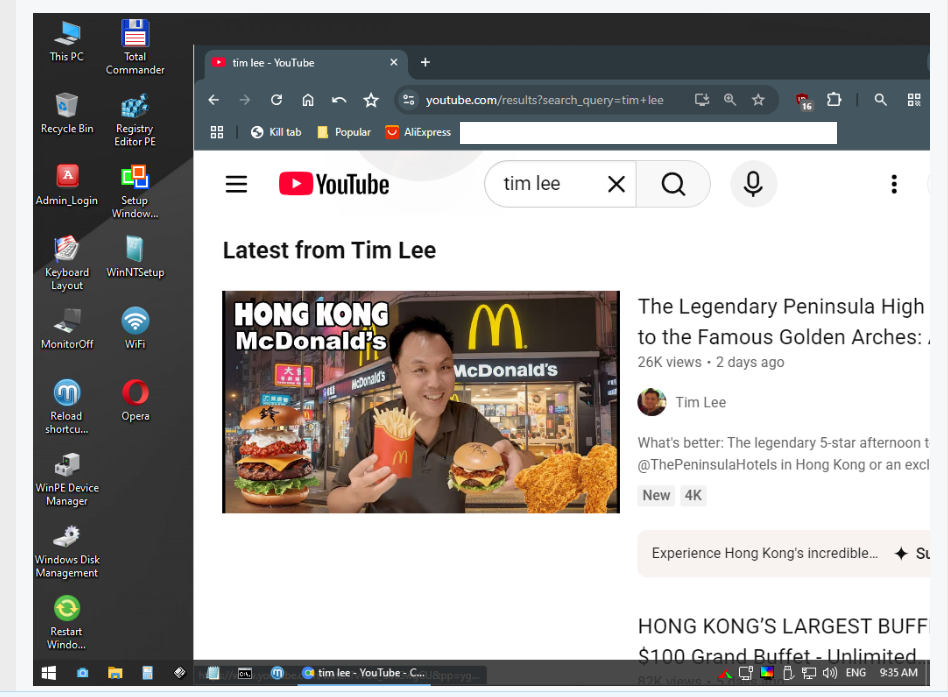Open the calculator in the taskbar
The image size is (948, 697).
click(x=147, y=673)
